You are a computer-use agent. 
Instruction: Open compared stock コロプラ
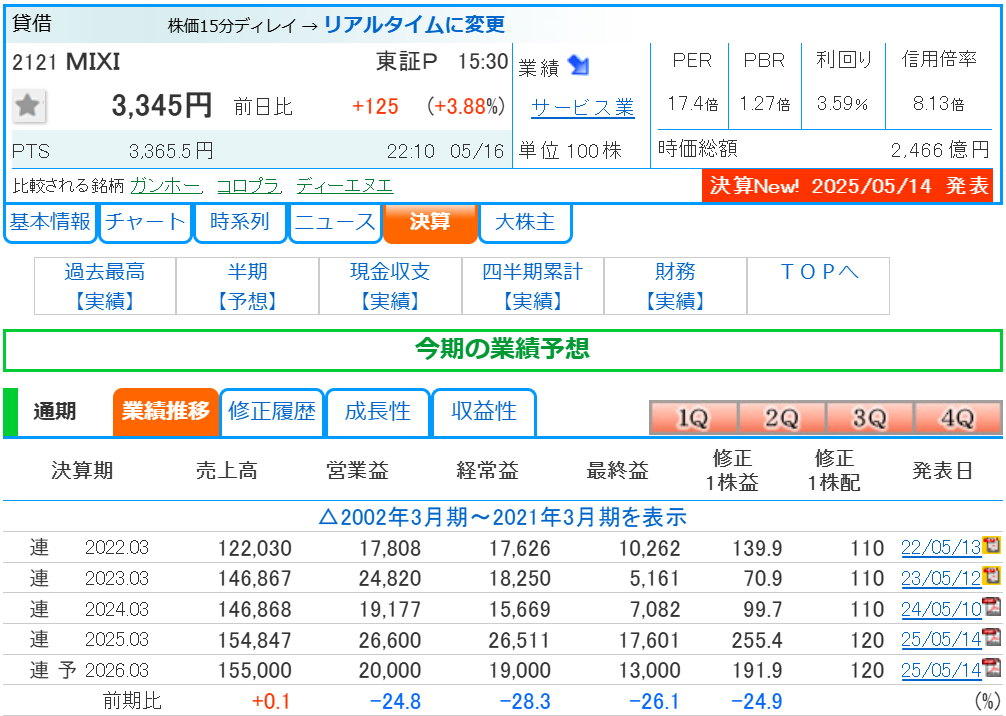tap(248, 185)
